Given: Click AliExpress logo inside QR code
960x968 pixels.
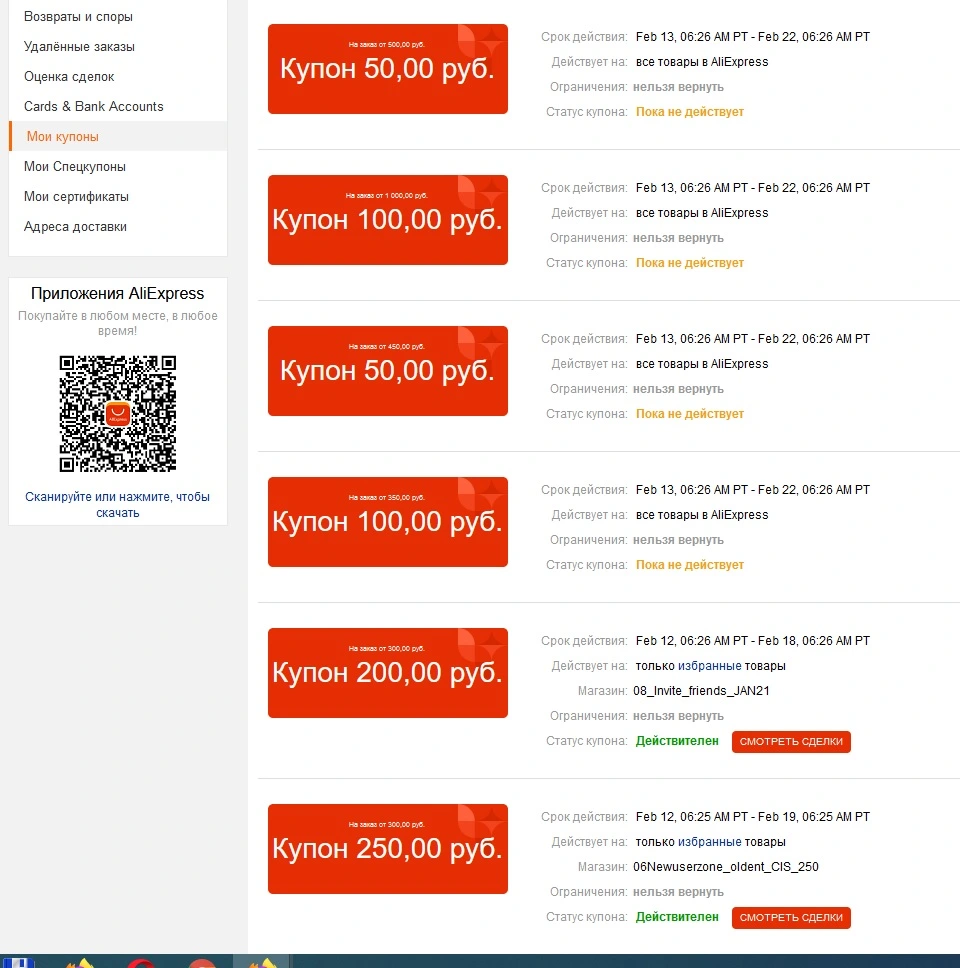Looking at the screenshot, I should [x=118, y=414].
